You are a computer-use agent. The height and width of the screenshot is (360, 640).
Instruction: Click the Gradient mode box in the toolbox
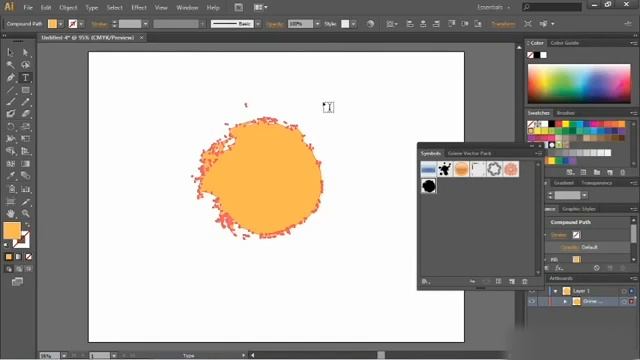18,257
